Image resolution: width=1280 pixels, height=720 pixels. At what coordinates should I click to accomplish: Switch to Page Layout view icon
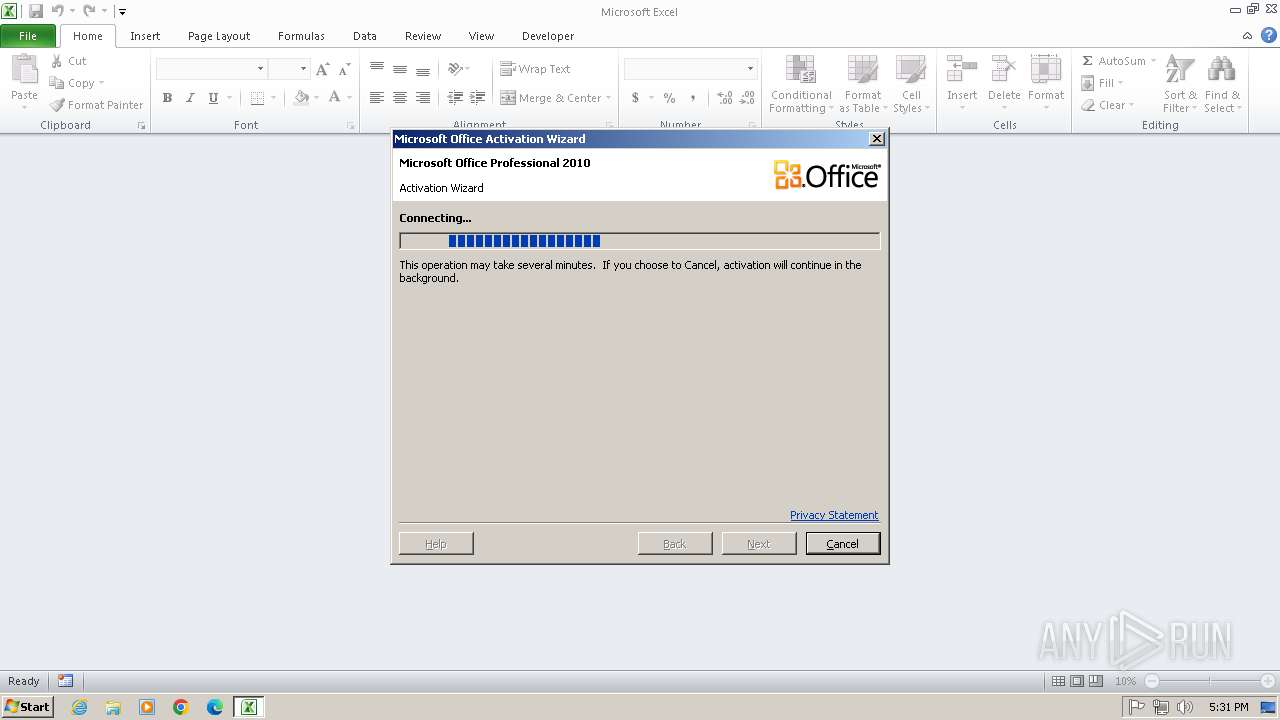coord(1077,681)
